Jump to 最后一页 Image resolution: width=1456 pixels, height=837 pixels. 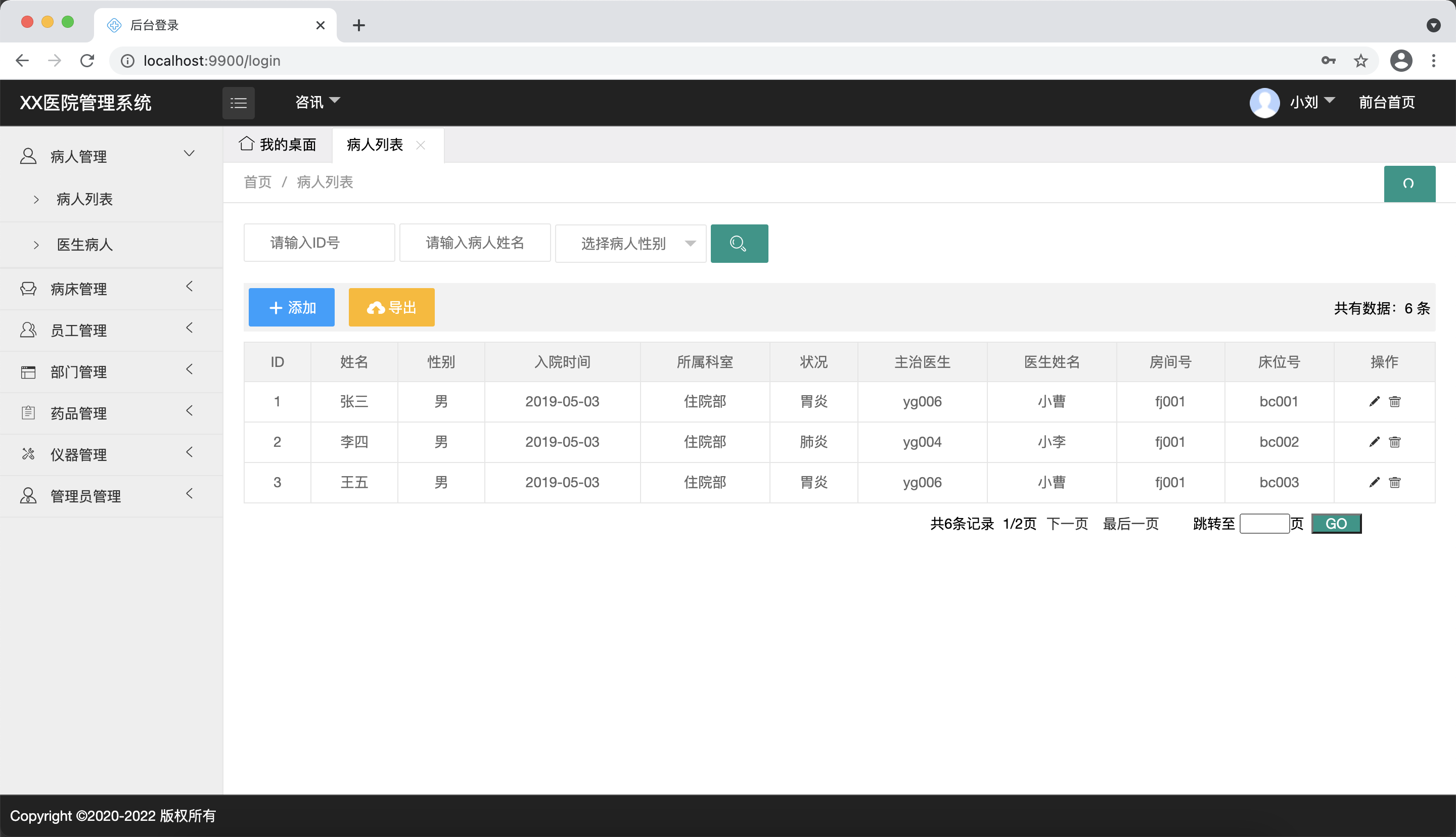click(x=1130, y=524)
